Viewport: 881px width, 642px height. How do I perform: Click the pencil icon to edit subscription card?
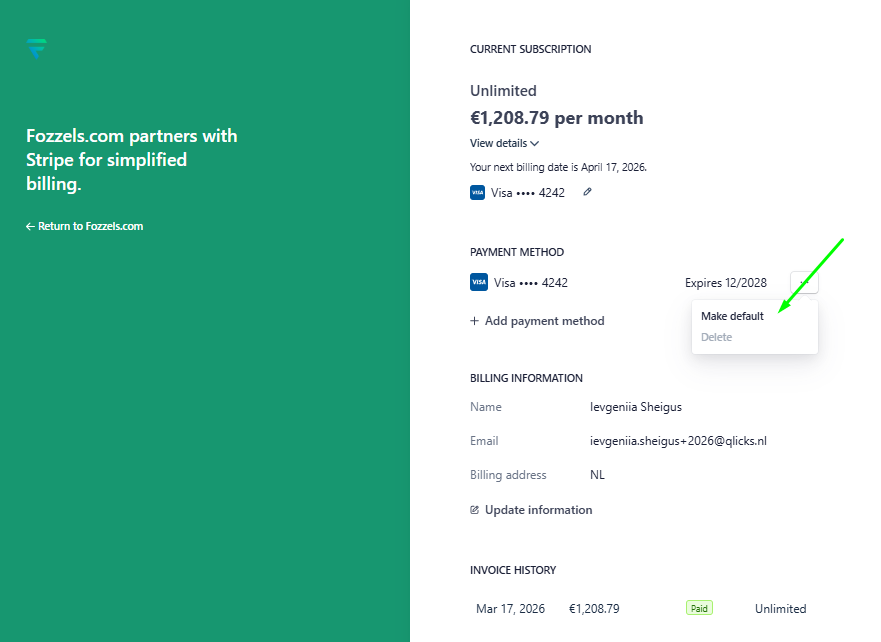pos(587,192)
